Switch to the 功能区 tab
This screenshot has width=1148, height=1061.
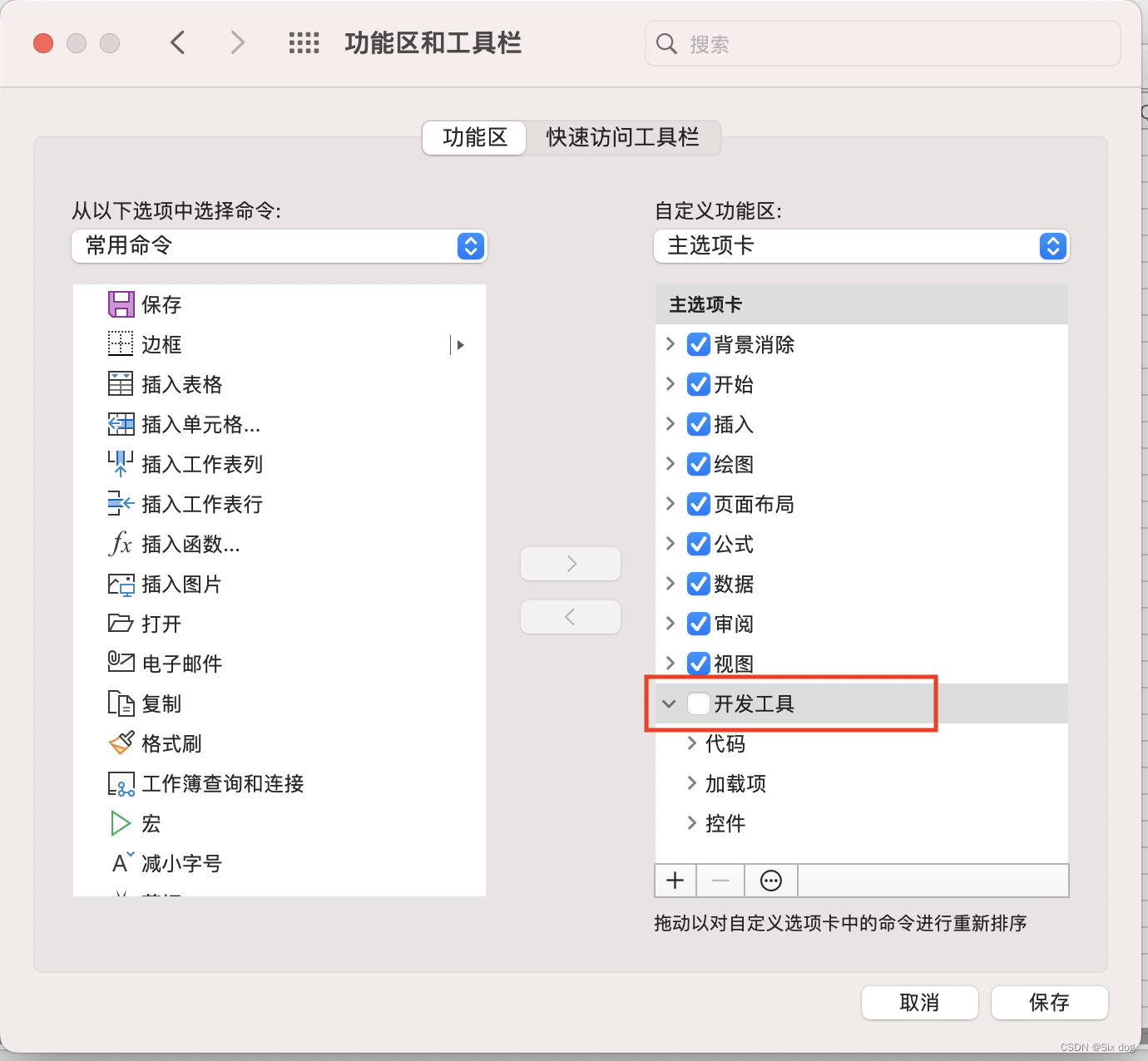pos(475,137)
